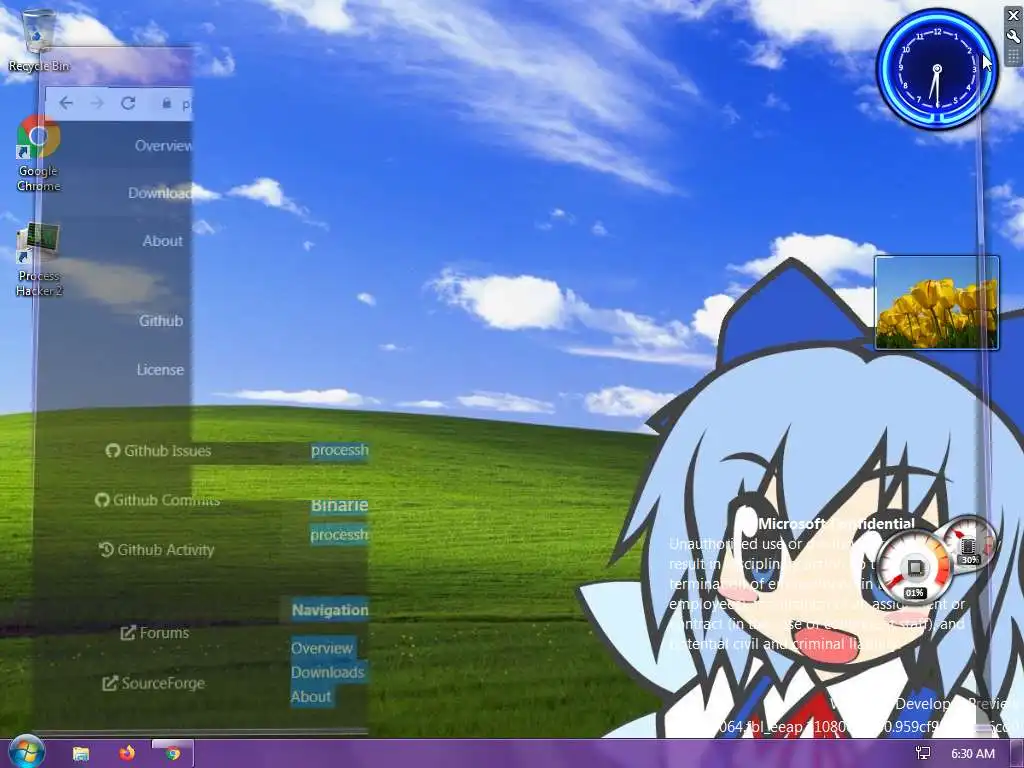The height and width of the screenshot is (768, 1024).
Task: Click the memory gauge showing 30%
Action: pos(969,543)
